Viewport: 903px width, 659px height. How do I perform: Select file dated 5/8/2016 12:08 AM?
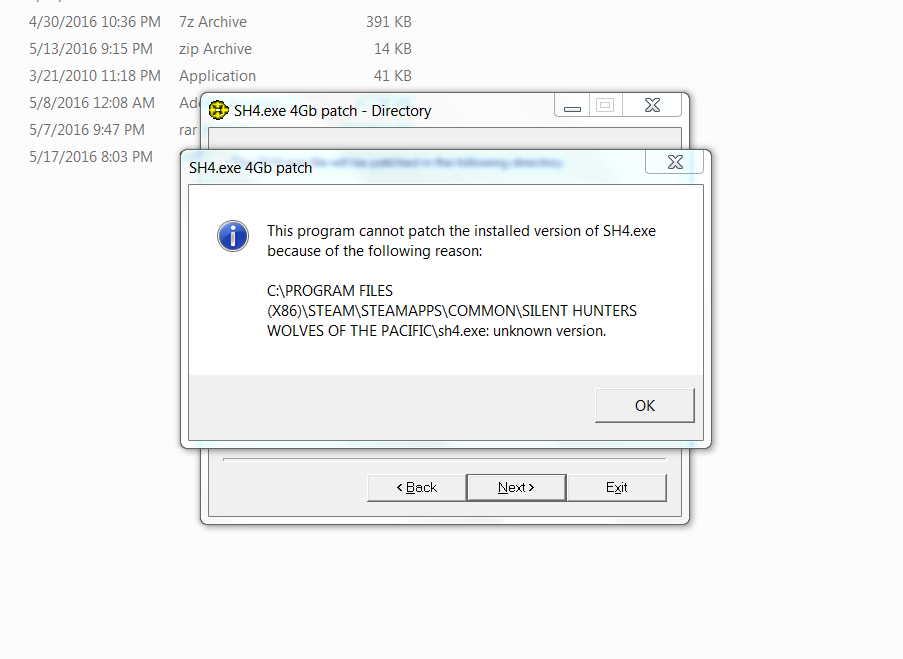point(92,103)
